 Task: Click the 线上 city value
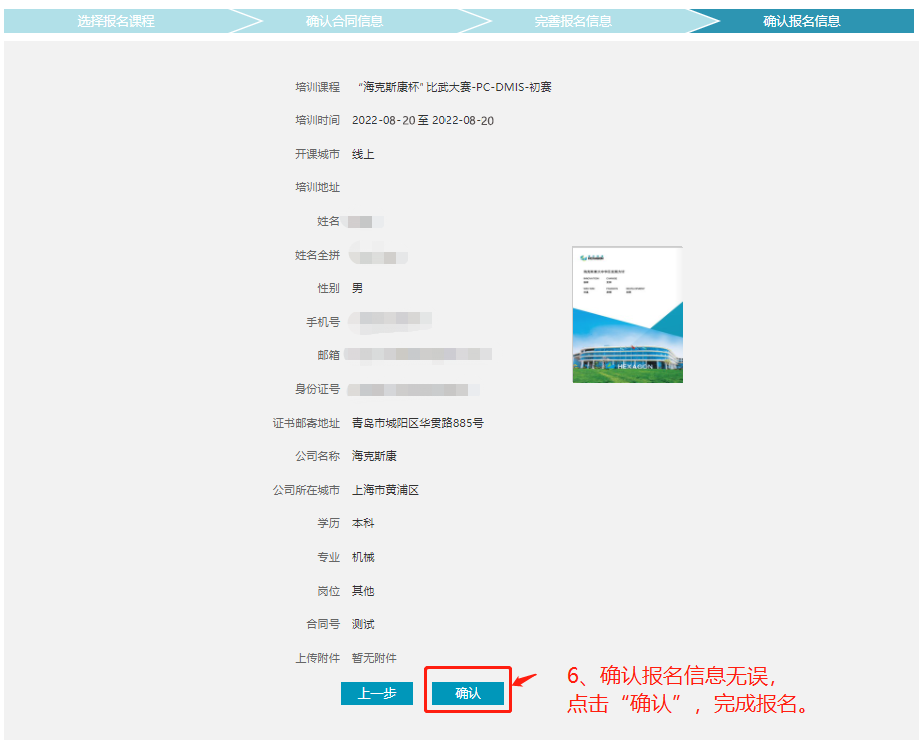coord(363,155)
